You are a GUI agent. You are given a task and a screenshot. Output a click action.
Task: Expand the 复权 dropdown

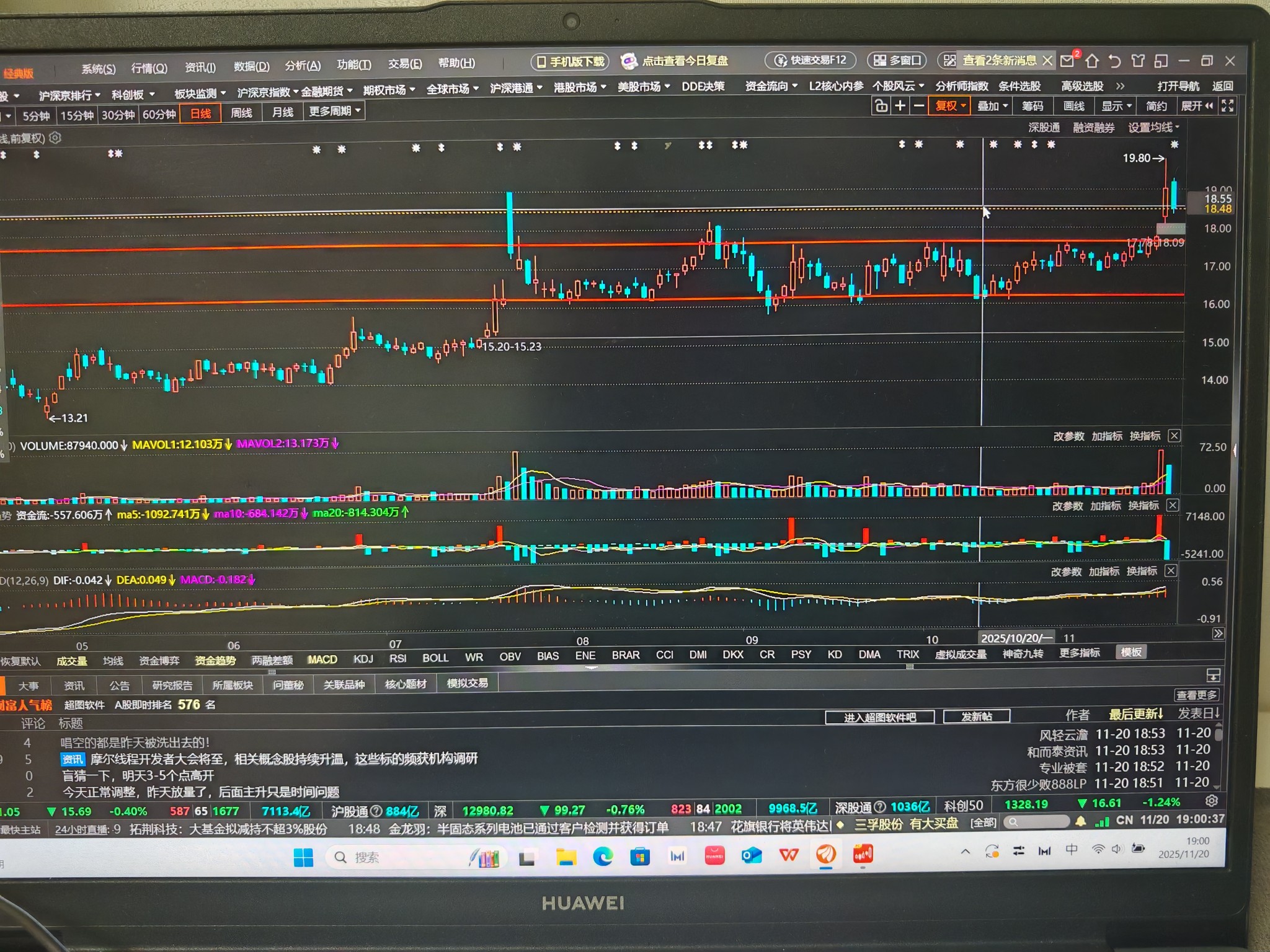pos(949,106)
